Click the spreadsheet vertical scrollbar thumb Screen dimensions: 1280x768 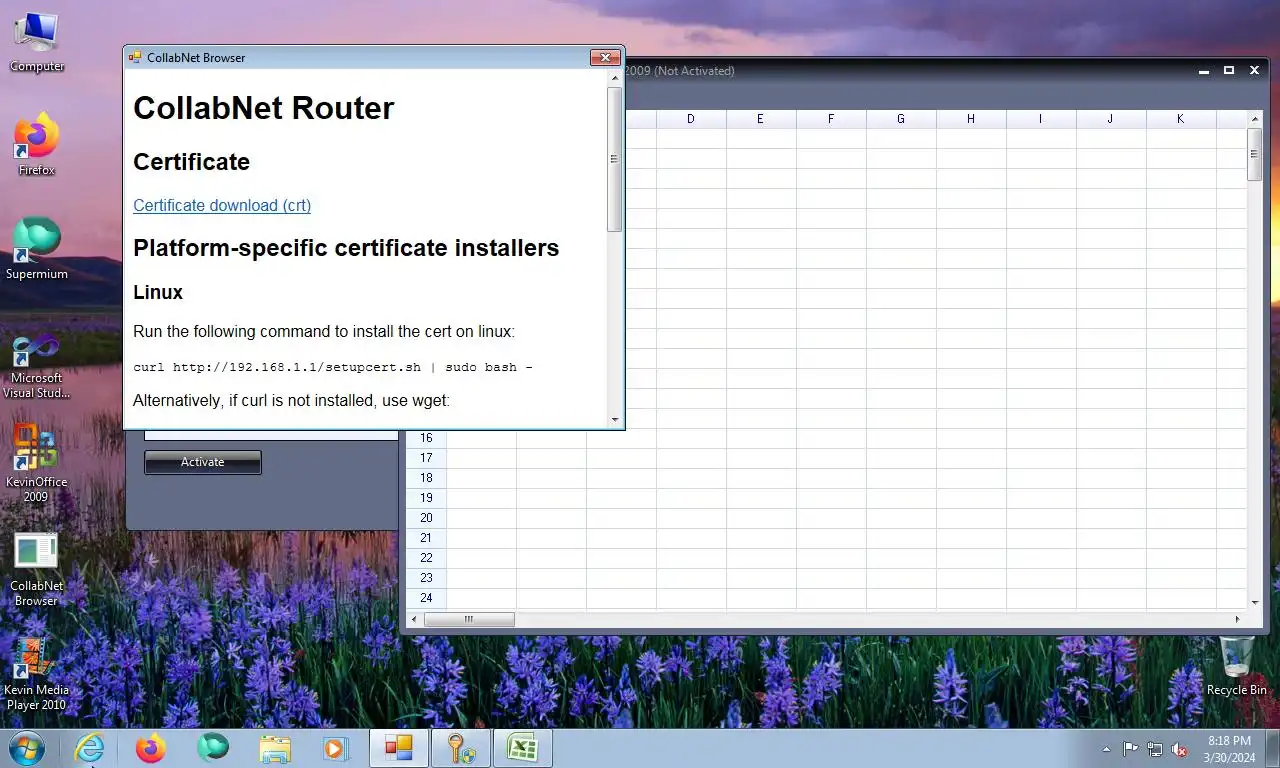[1255, 154]
